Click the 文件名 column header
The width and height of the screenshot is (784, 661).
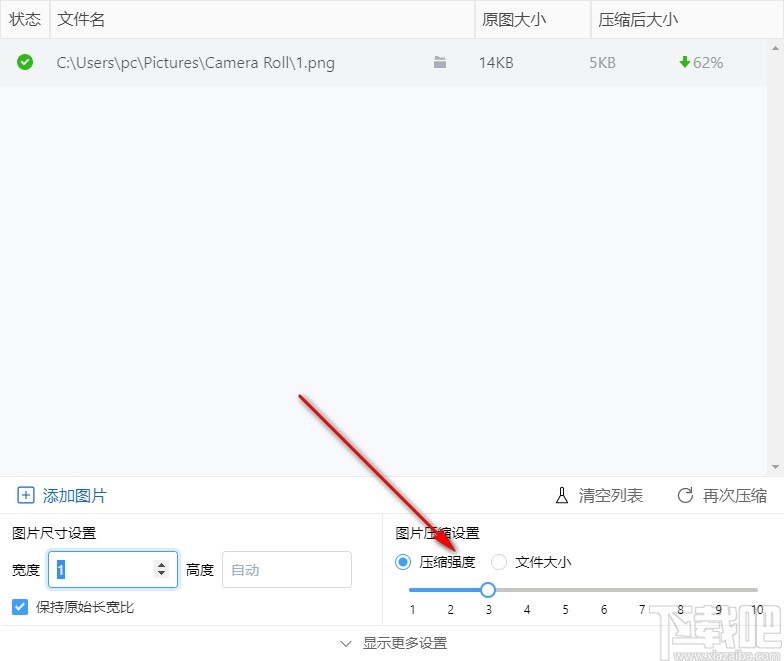pos(262,19)
